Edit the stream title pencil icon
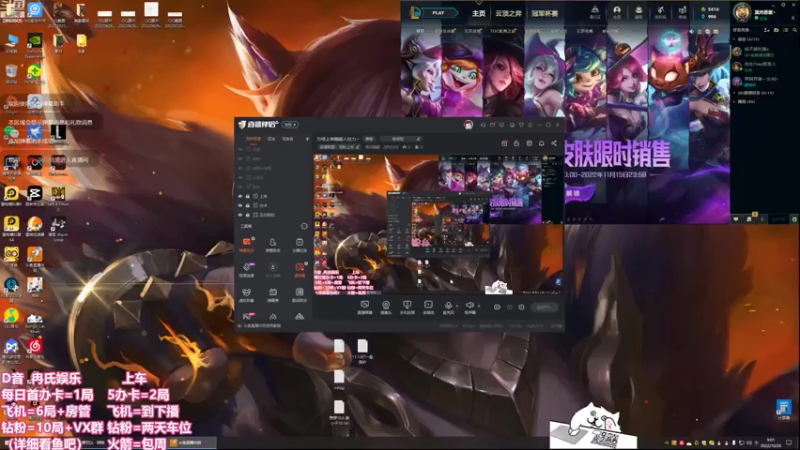Image resolution: width=800 pixels, height=450 pixels. (x=418, y=139)
